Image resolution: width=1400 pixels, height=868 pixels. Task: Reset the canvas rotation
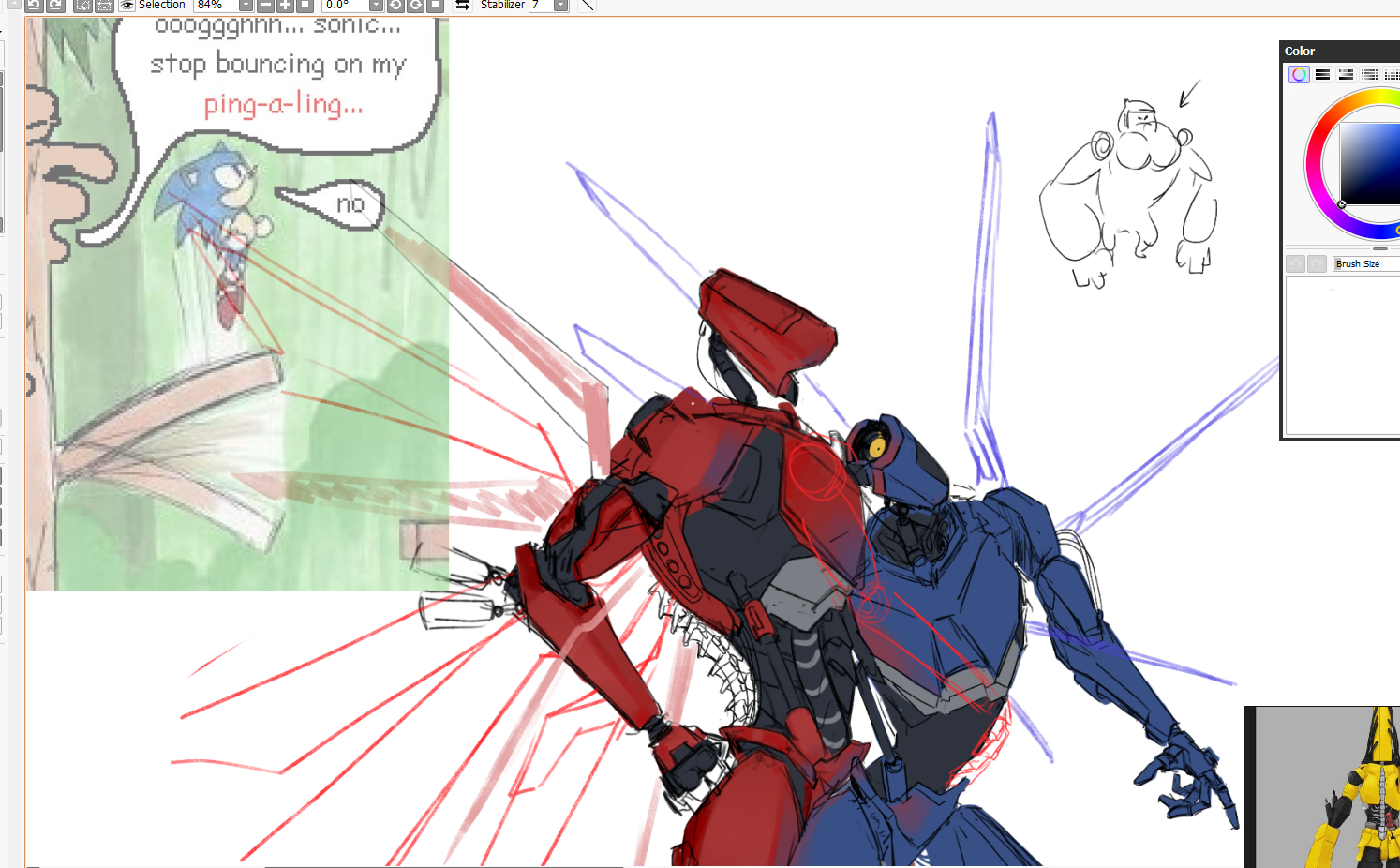435,5
